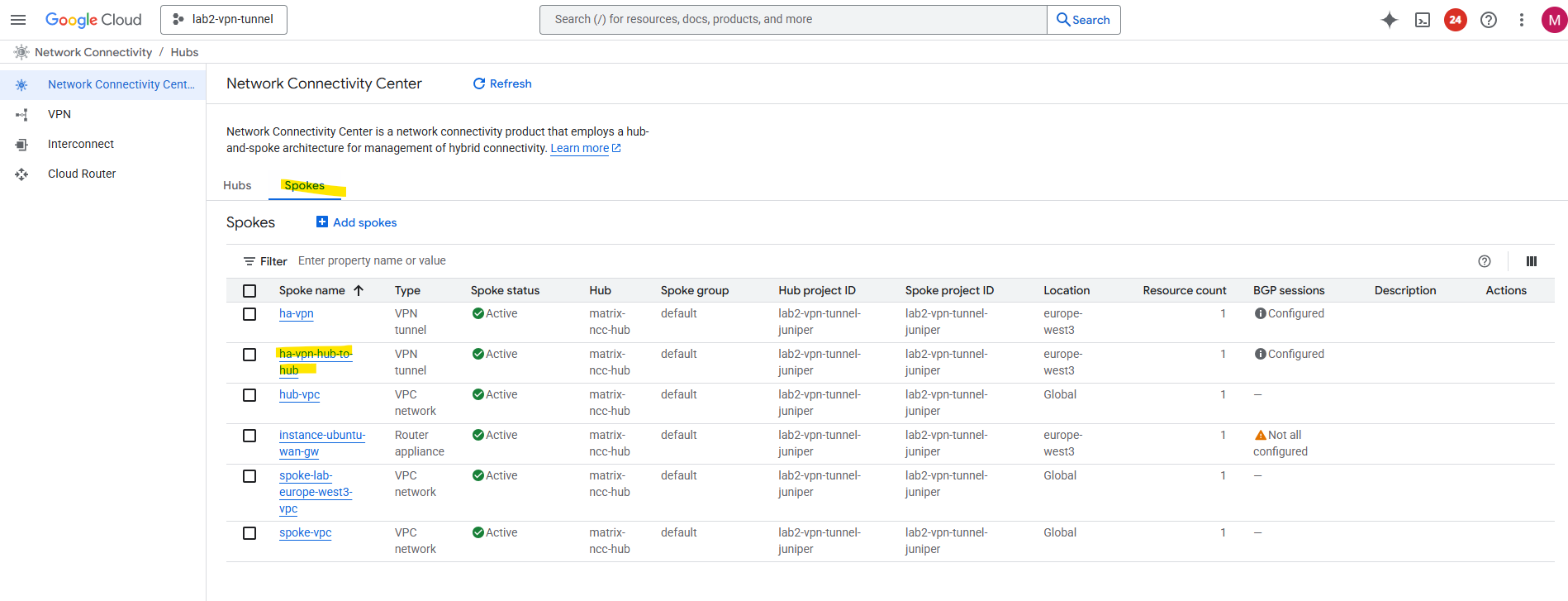Open the help question mark menu
The height and width of the screenshot is (601, 1568).
1489,20
